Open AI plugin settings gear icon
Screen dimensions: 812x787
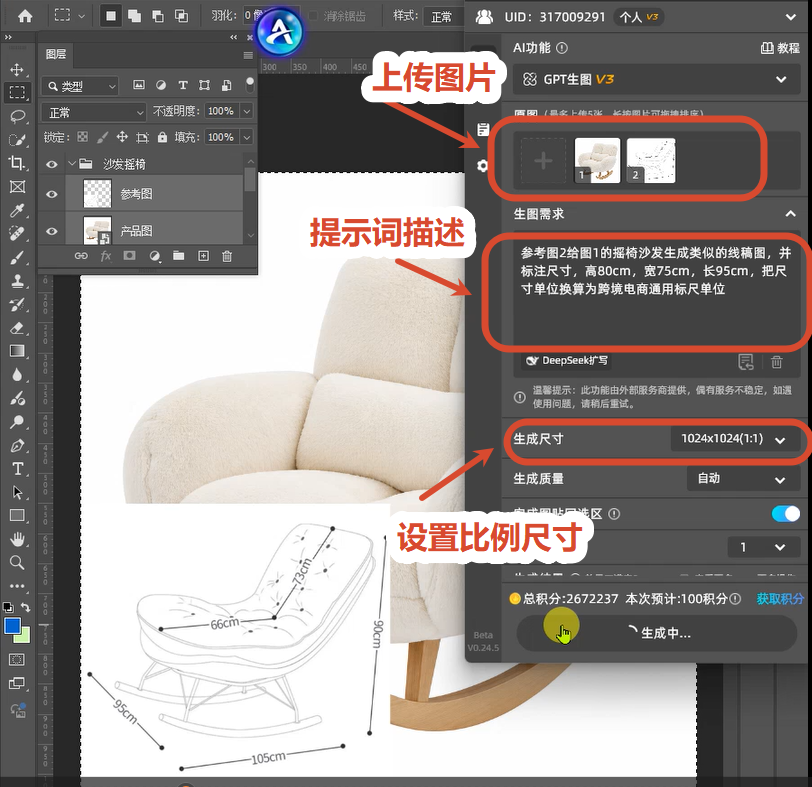(x=483, y=166)
